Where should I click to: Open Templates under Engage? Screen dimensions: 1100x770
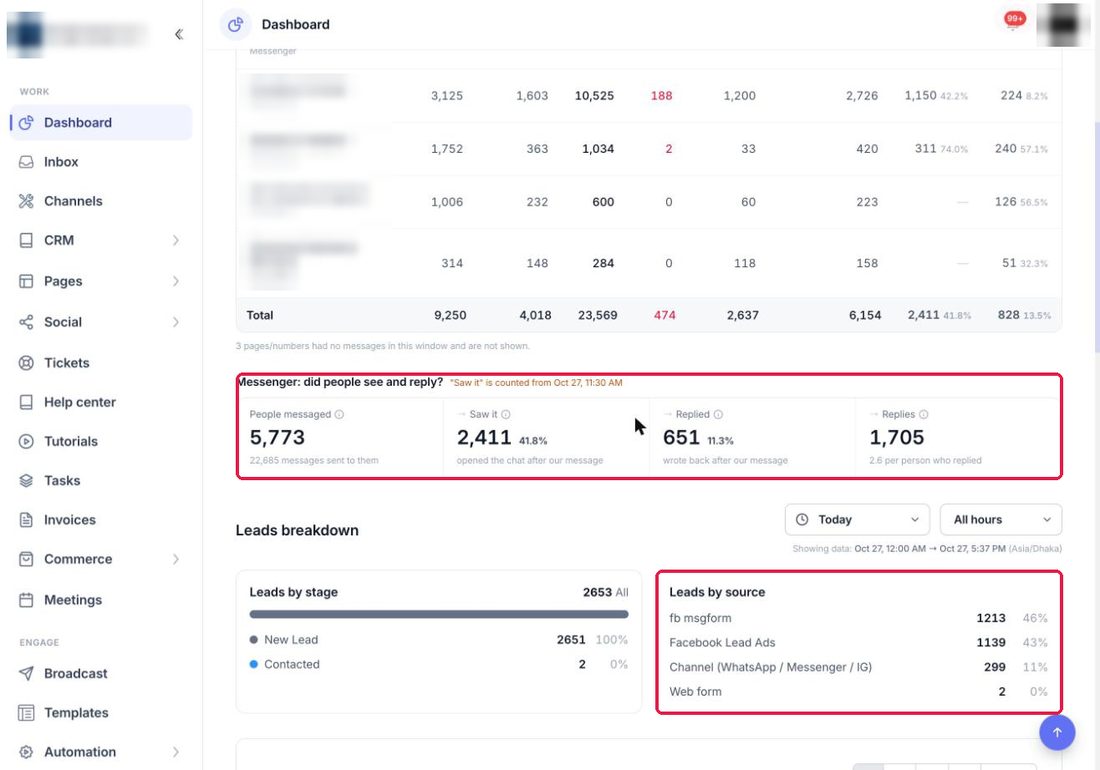point(100,712)
